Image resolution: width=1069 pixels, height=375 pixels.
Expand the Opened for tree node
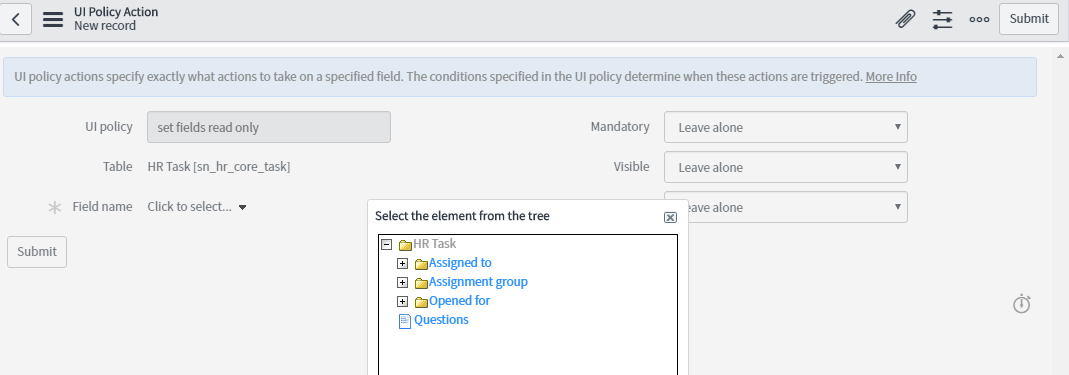click(x=402, y=301)
